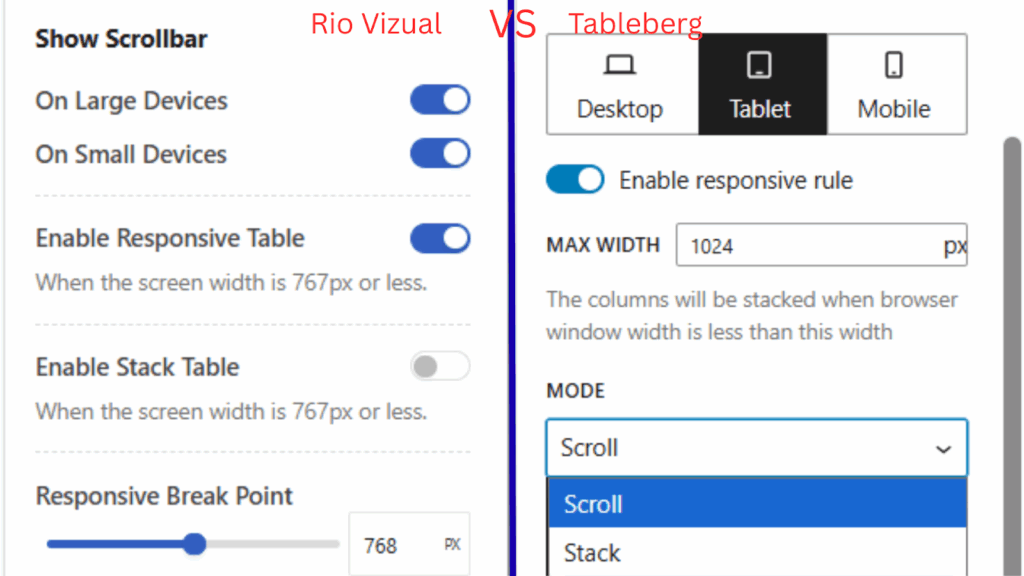Image resolution: width=1024 pixels, height=576 pixels.
Task: Switch to the Mobile tab label
Action: (x=894, y=109)
